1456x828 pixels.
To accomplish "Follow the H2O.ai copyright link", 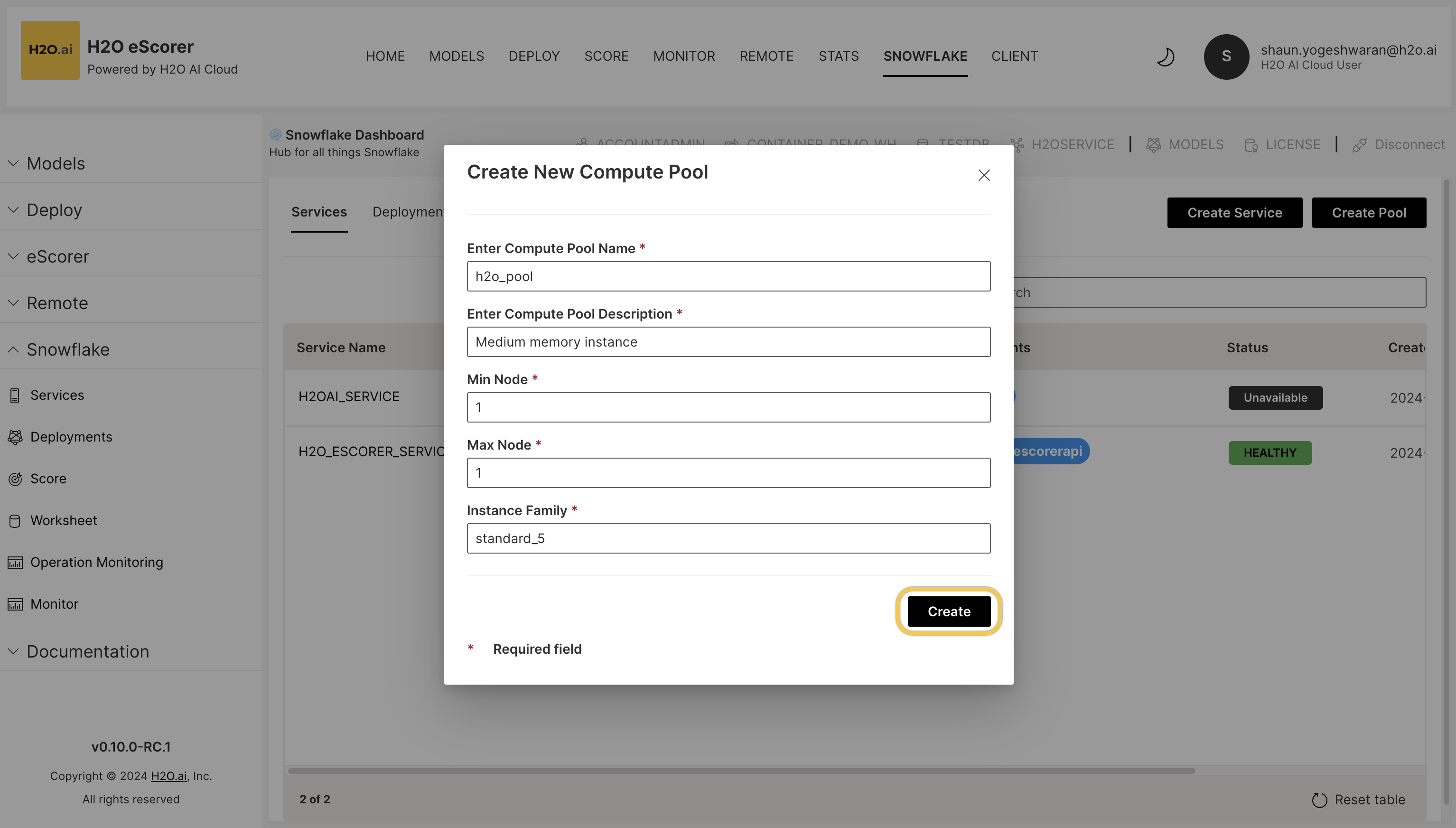I will (168, 776).
